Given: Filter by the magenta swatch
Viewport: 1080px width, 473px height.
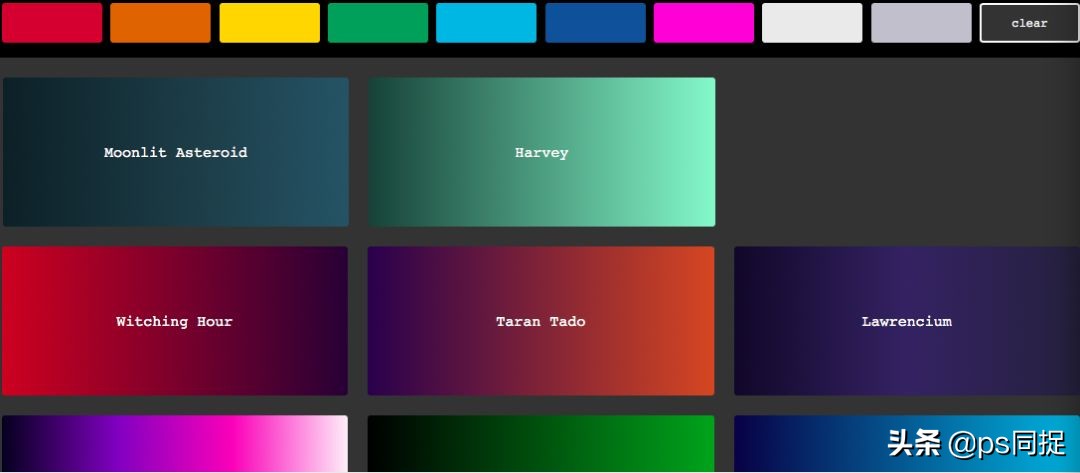Looking at the screenshot, I should 704,23.
